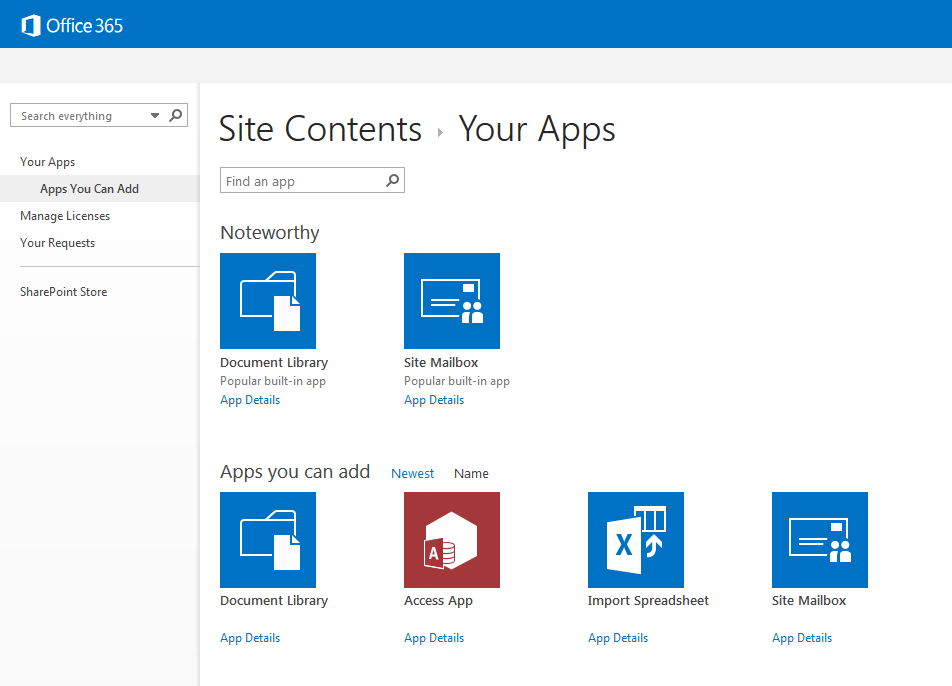Sort apps by Name
The image size is (952, 686).
[471, 474]
